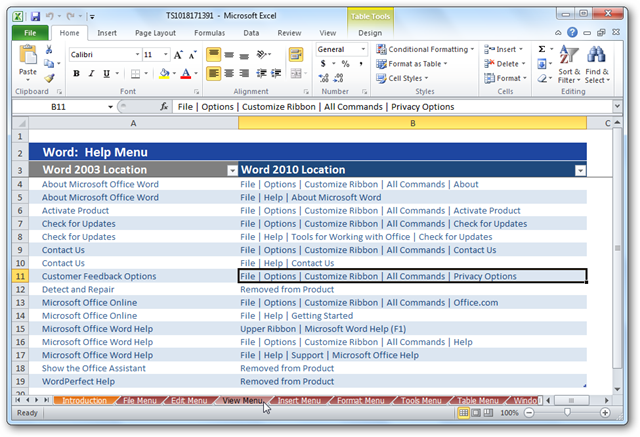
Task: Click the Format Painter brush icon
Action: pos(49,78)
